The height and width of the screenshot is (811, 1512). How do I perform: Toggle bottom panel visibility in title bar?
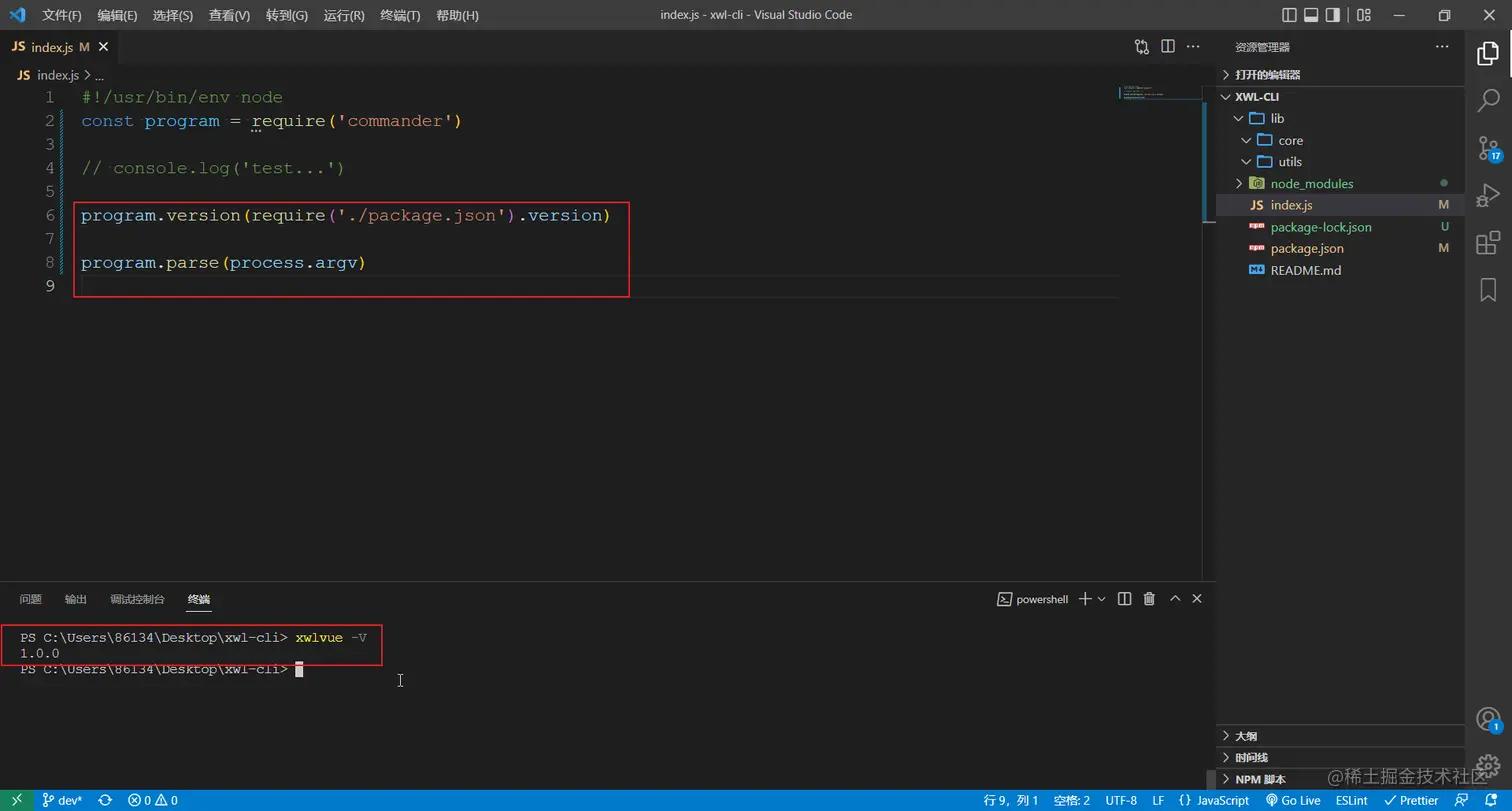click(x=1310, y=15)
